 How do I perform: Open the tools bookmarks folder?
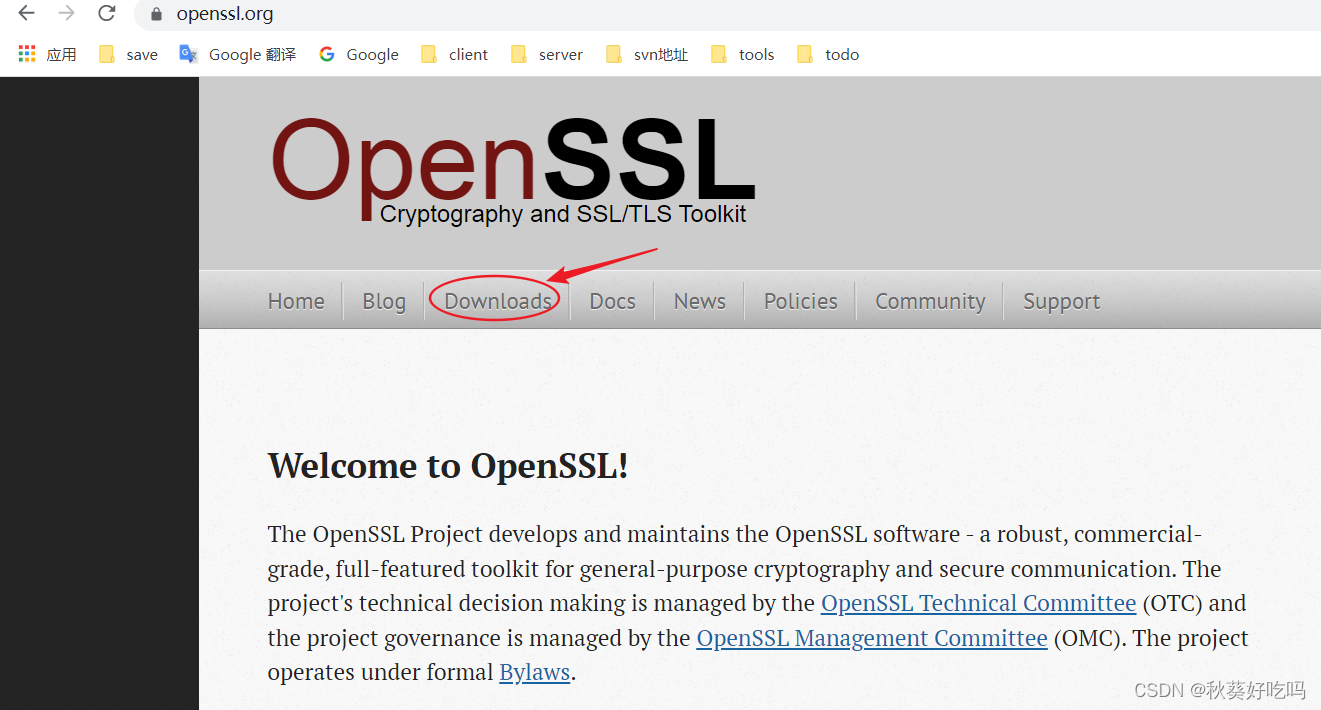coord(742,54)
